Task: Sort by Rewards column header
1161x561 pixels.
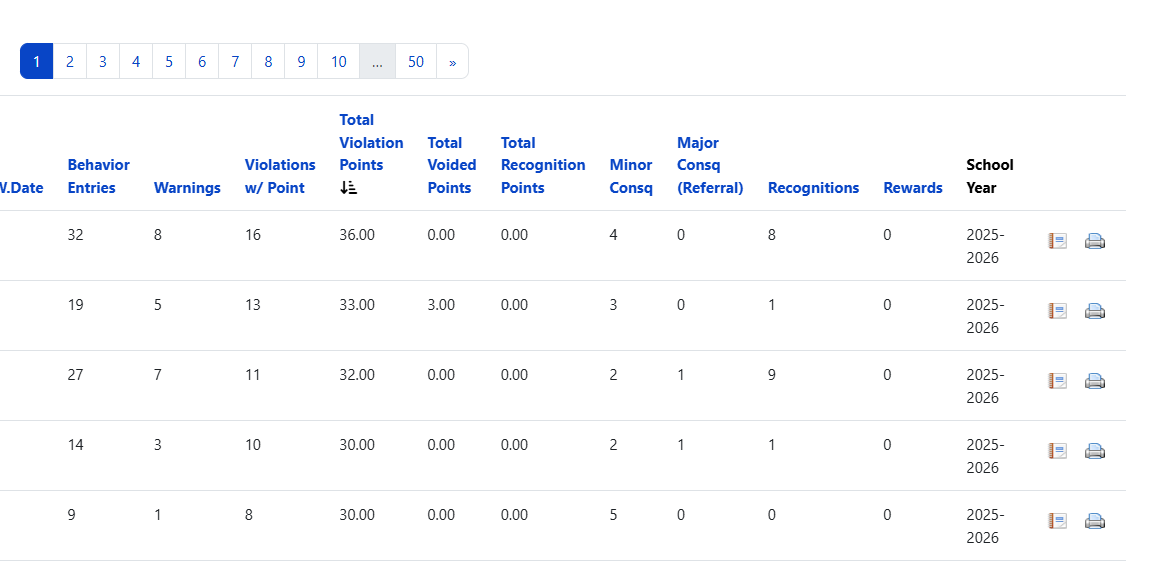Action: pos(913,188)
